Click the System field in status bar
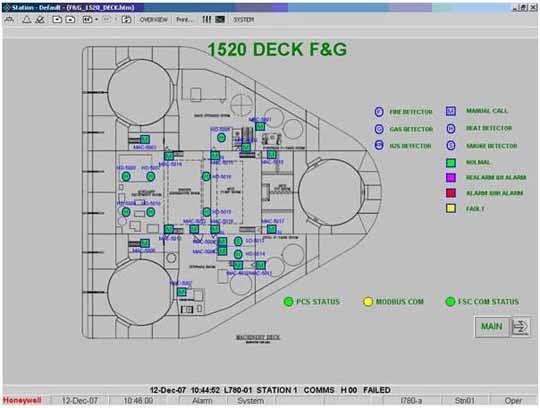The height and width of the screenshot is (408, 540). click(x=250, y=401)
